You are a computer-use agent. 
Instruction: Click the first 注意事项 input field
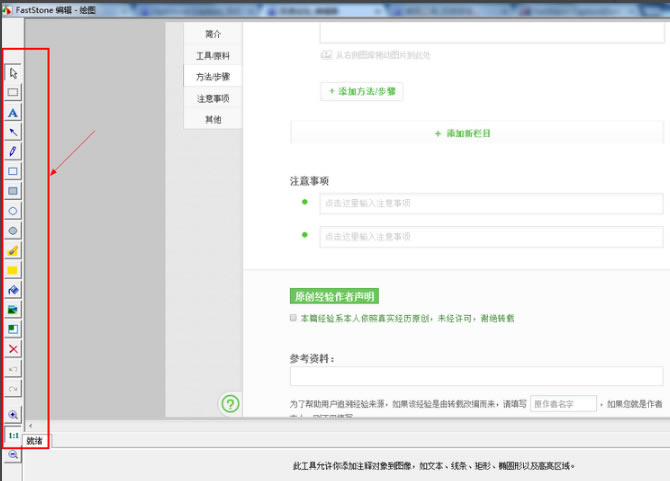(x=491, y=203)
